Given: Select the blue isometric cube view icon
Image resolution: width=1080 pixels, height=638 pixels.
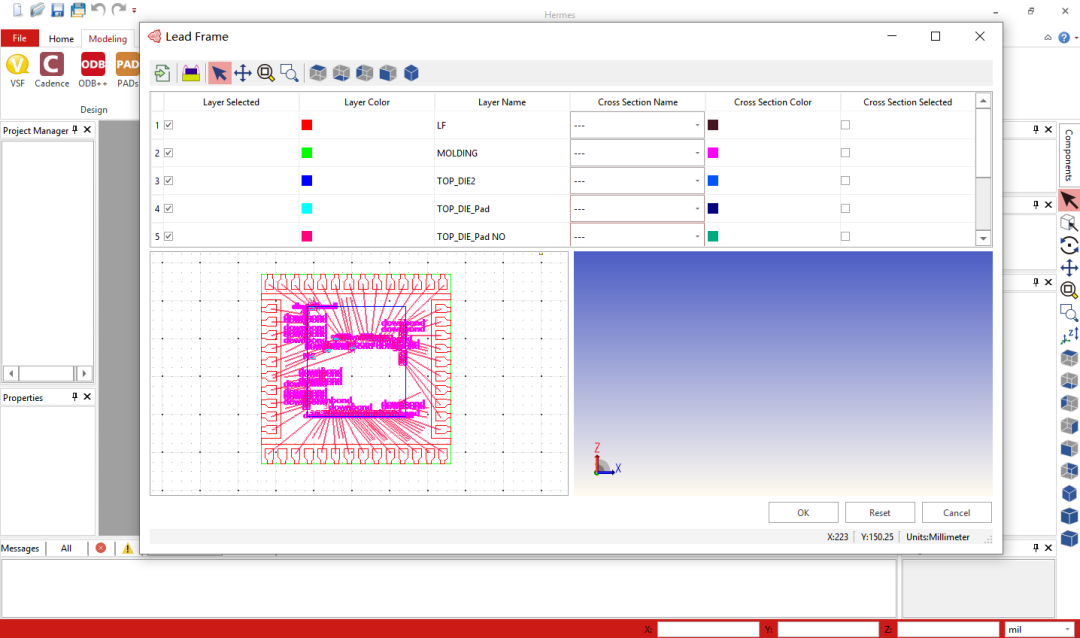Looking at the screenshot, I should click(411, 73).
